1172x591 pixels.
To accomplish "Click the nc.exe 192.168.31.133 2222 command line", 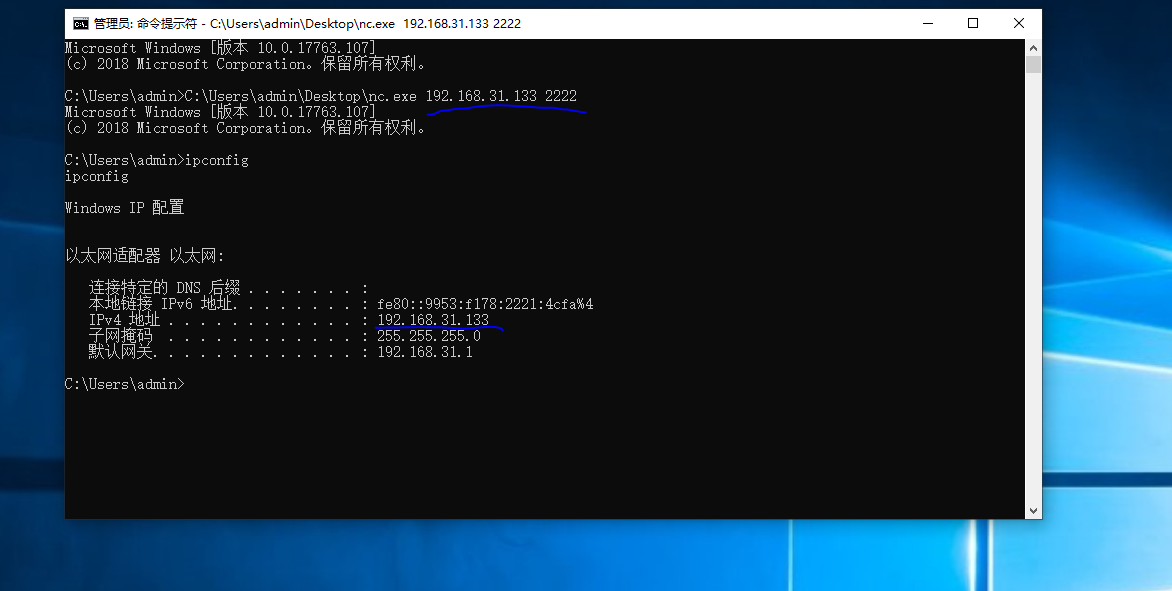I will click(321, 96).
